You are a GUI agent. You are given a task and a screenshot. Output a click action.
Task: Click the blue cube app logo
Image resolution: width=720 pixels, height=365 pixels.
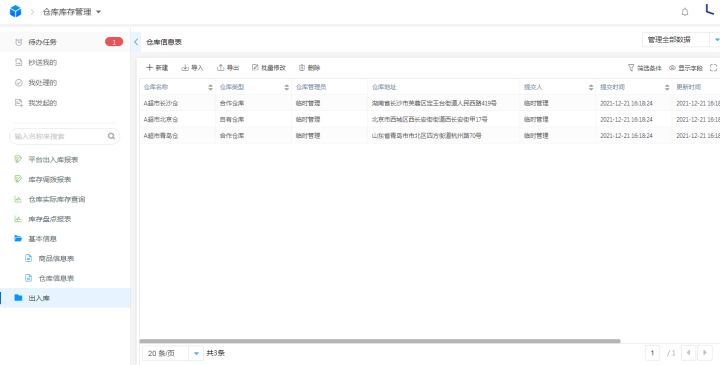15,11
